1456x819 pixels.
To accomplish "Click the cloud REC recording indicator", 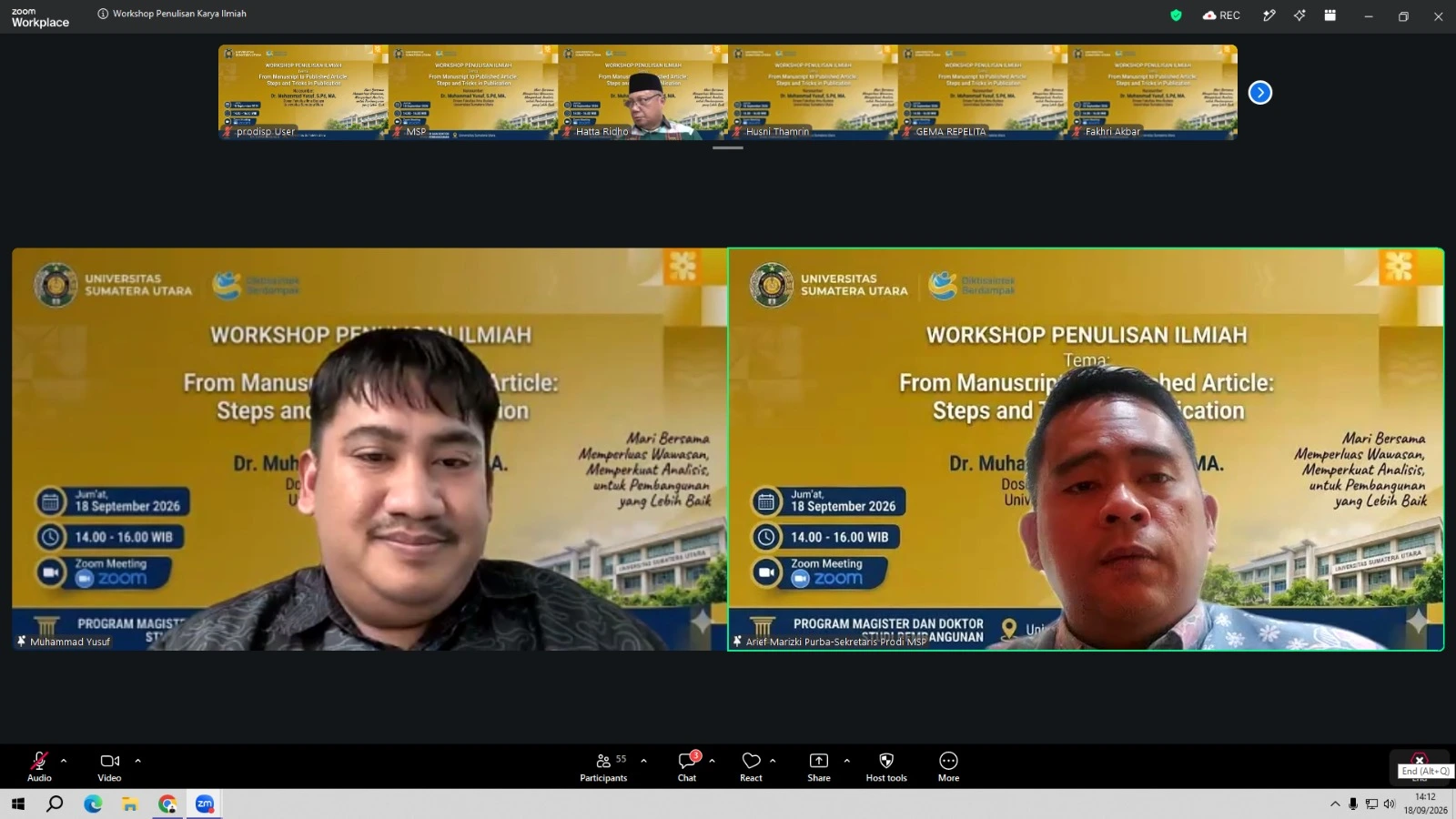I will click(x=1221, y=15).
